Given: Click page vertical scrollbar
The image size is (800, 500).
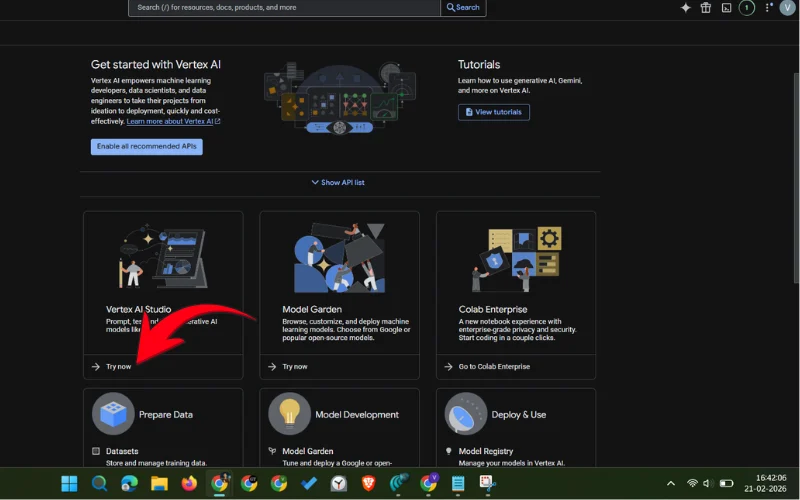Looking at the screenshot, I should click(796, 179).
